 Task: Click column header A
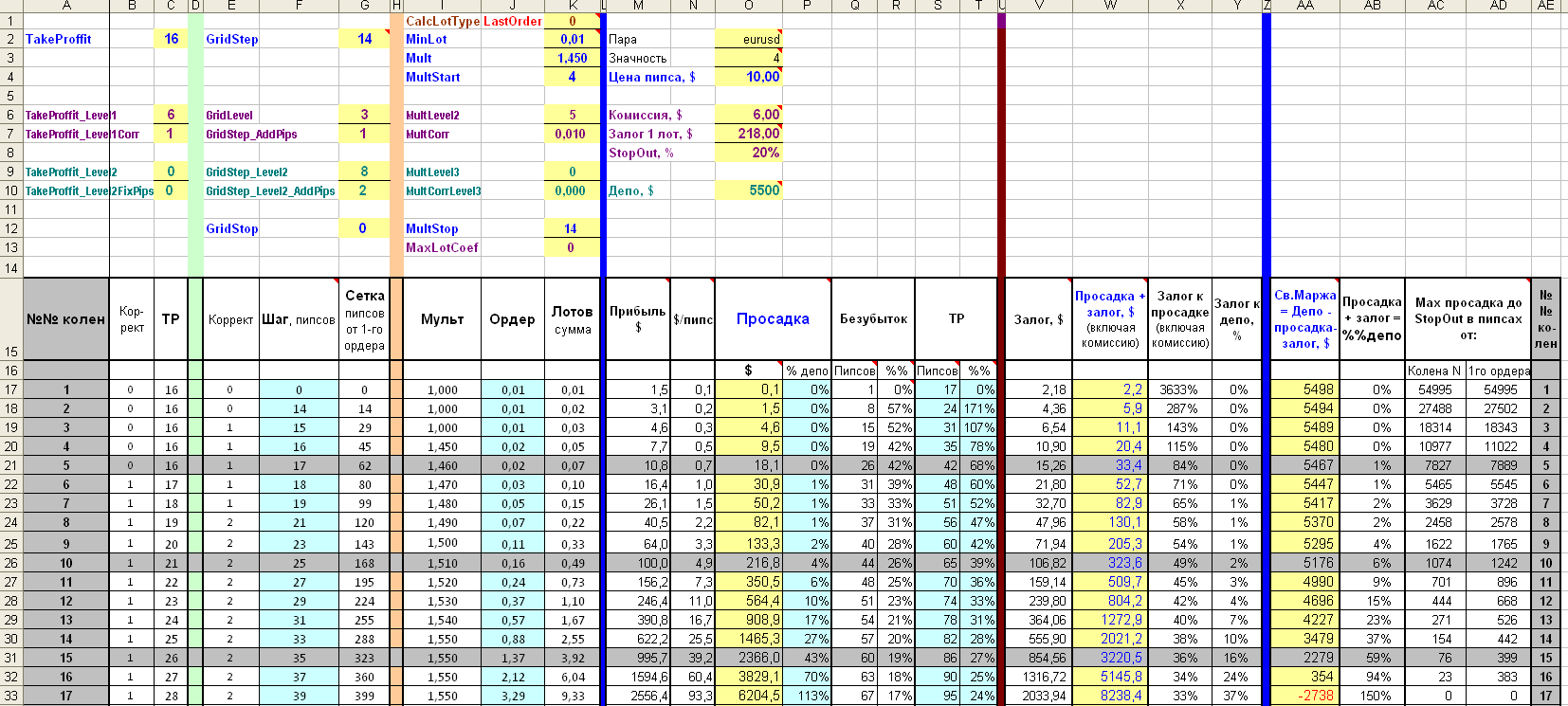[x=66, y=6]
